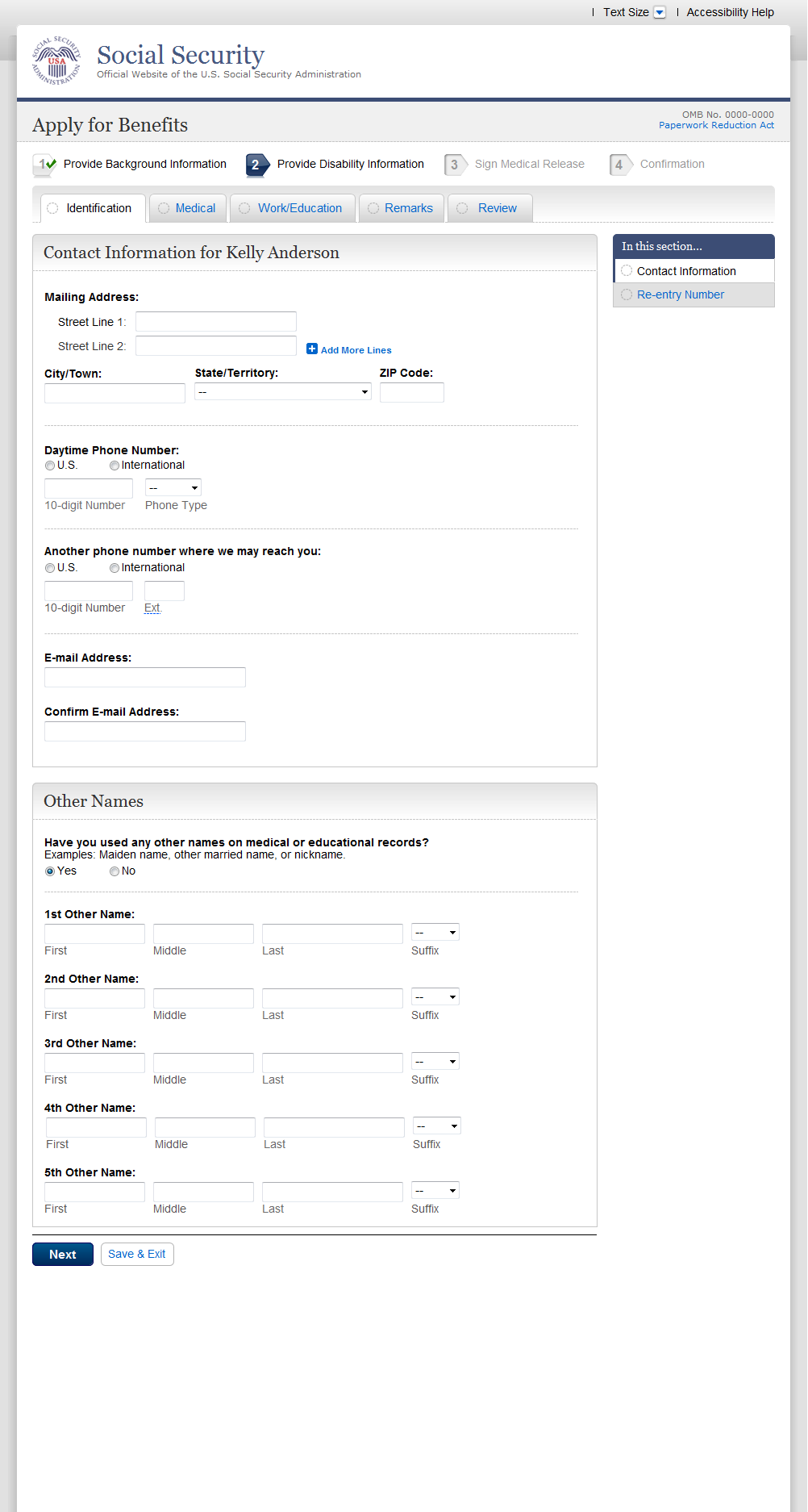Expand the 1st Other Name Suffix dropdown
The width and height of the screenshot is (808, 1512).
(x=435, y=933)
